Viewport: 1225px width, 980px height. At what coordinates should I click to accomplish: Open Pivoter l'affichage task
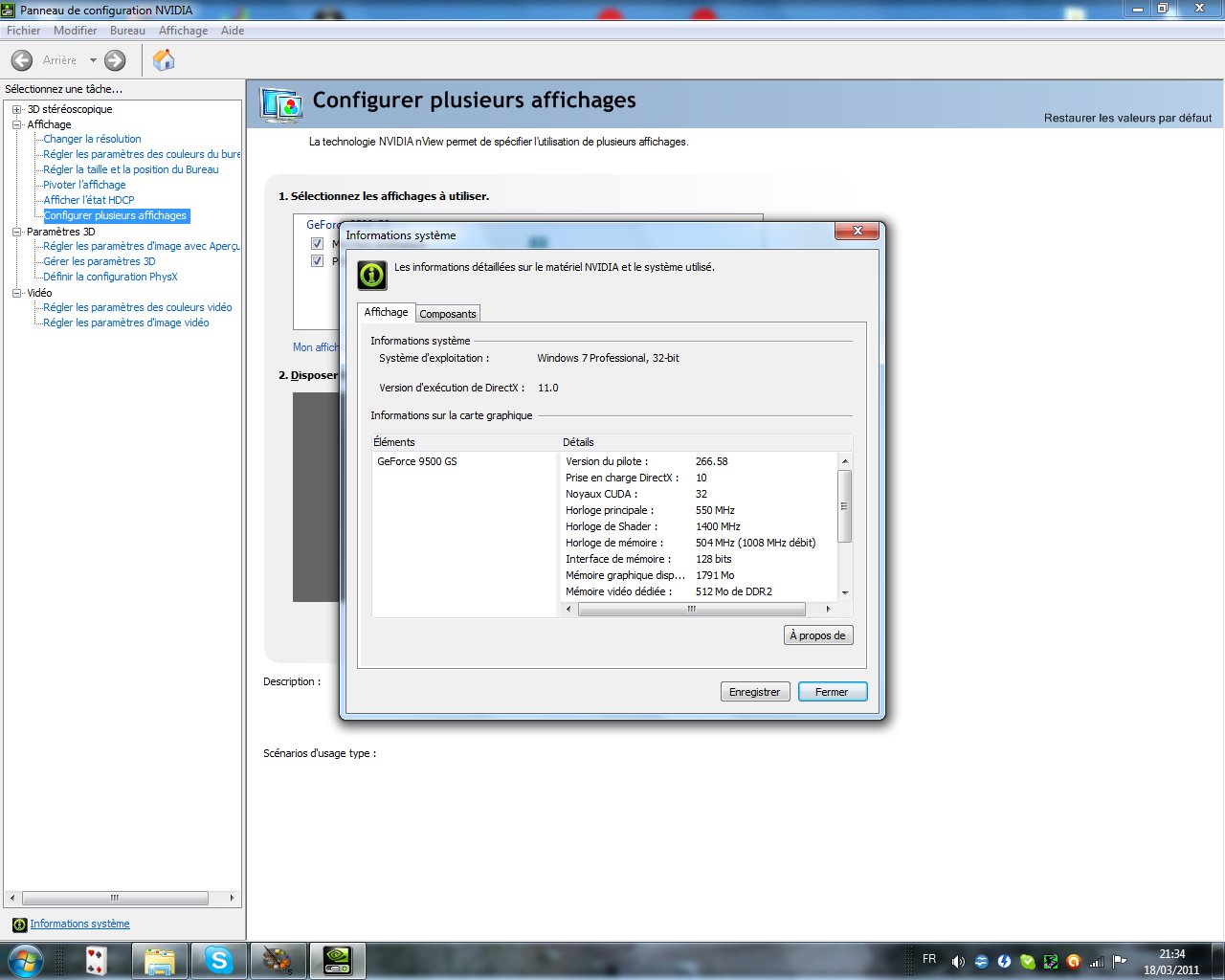[84, 185]
